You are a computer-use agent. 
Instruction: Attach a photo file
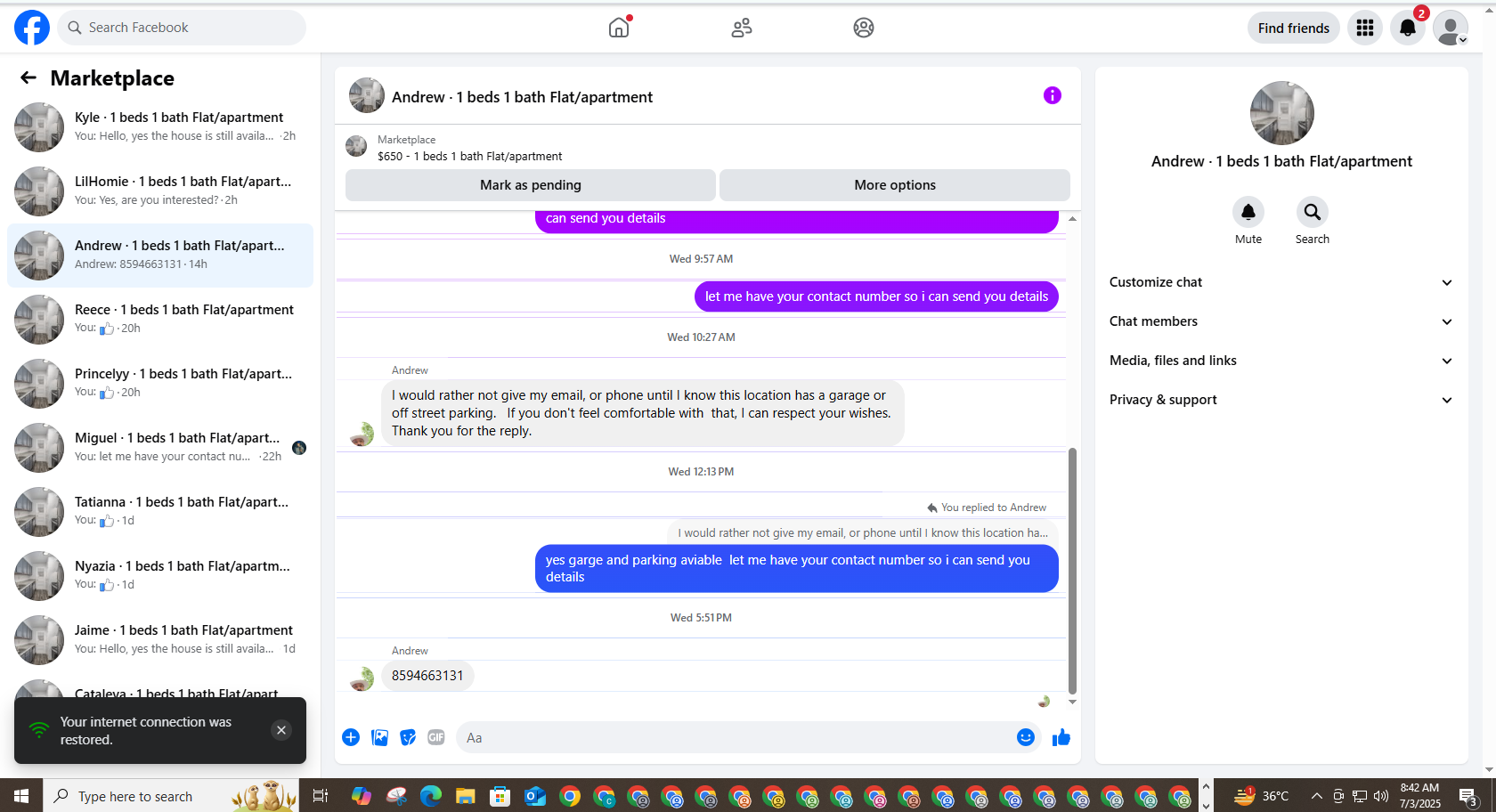(379, 737)
